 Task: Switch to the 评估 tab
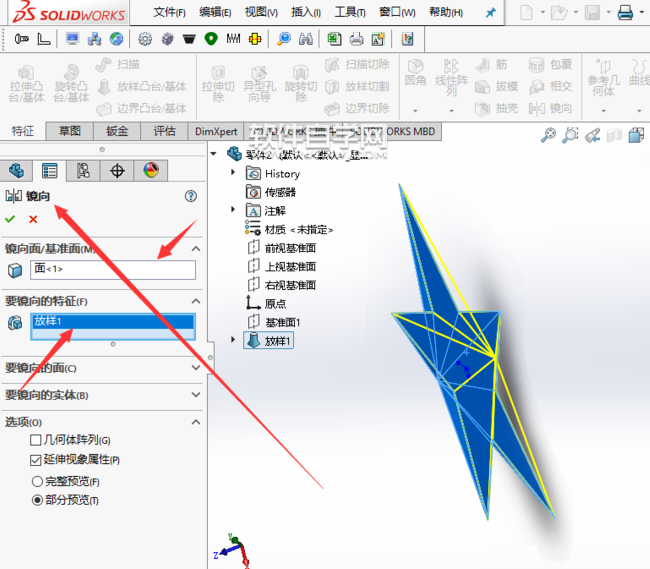coord(165,131)
